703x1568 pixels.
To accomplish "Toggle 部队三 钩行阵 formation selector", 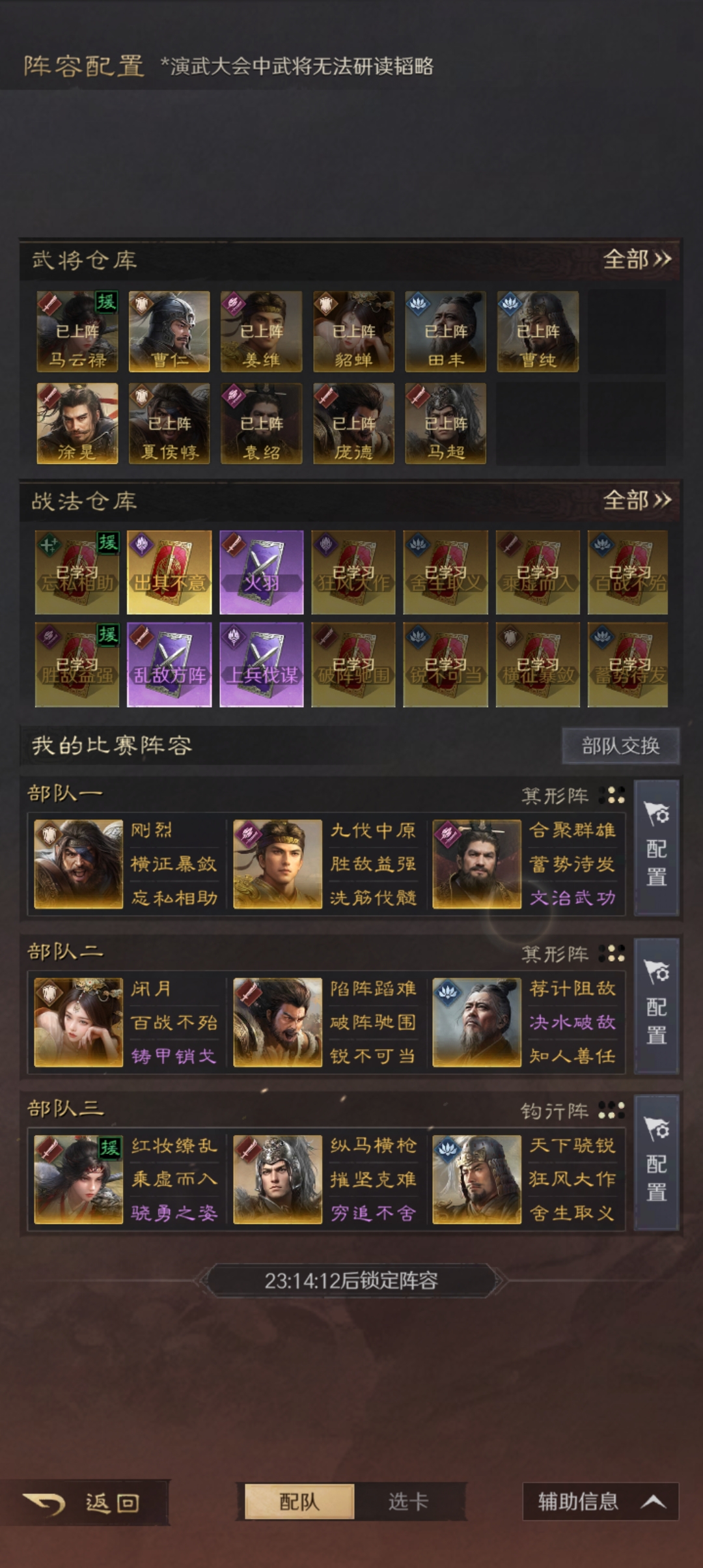I will pos(573,1110).
